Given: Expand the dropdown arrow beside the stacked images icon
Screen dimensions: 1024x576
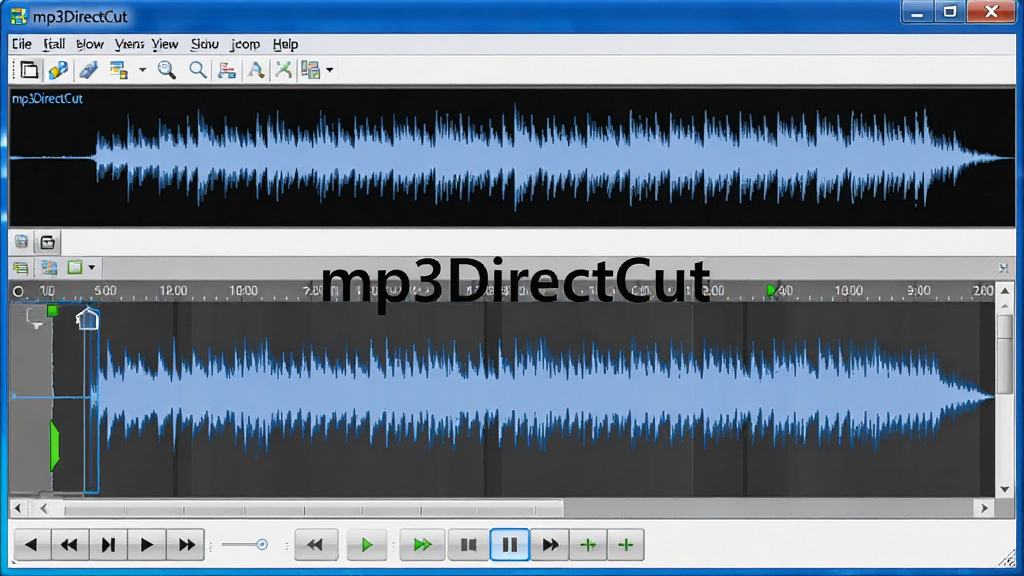Looking at the screenshot, I should coord(330,70).
